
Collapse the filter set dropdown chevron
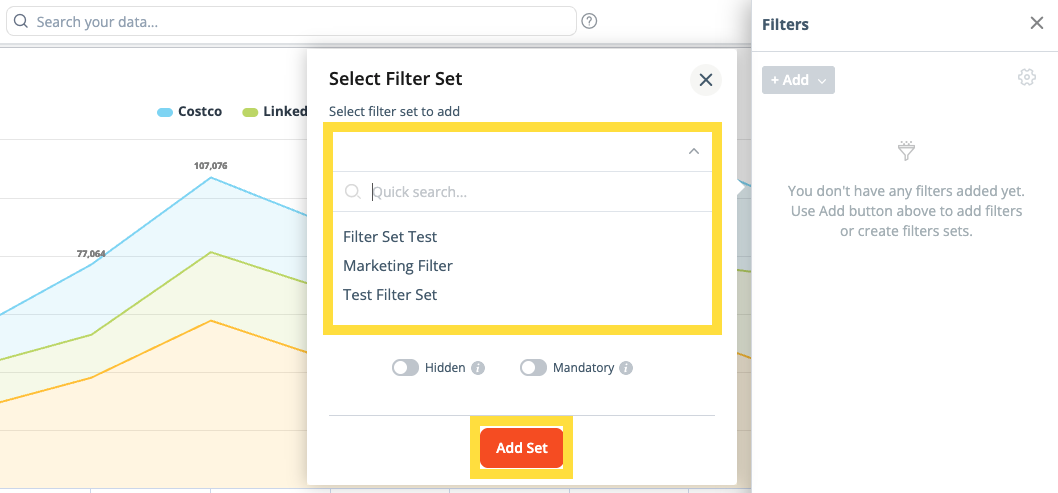(693, 151)
